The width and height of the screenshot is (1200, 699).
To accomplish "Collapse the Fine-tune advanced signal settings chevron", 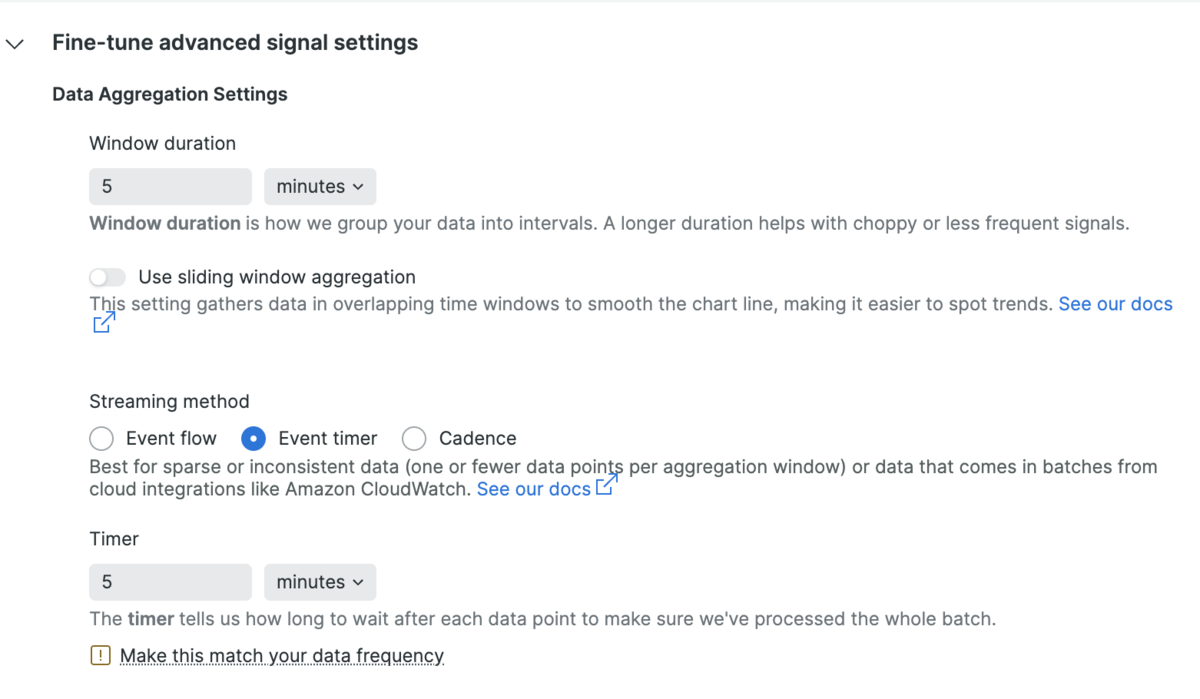I will point(15,44).
